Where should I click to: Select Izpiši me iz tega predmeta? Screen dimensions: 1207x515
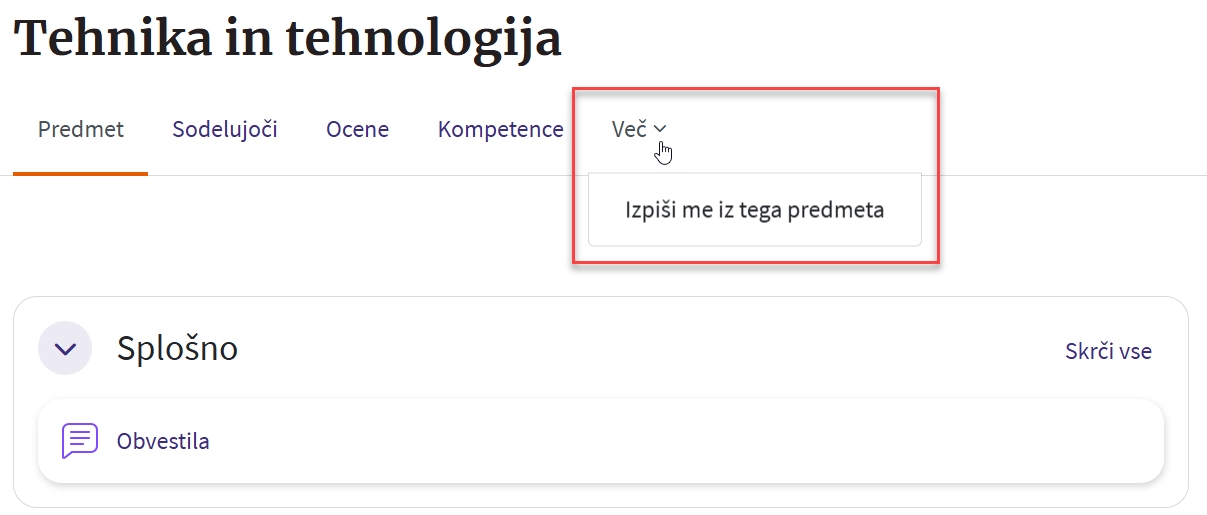(x=754, y=210)
